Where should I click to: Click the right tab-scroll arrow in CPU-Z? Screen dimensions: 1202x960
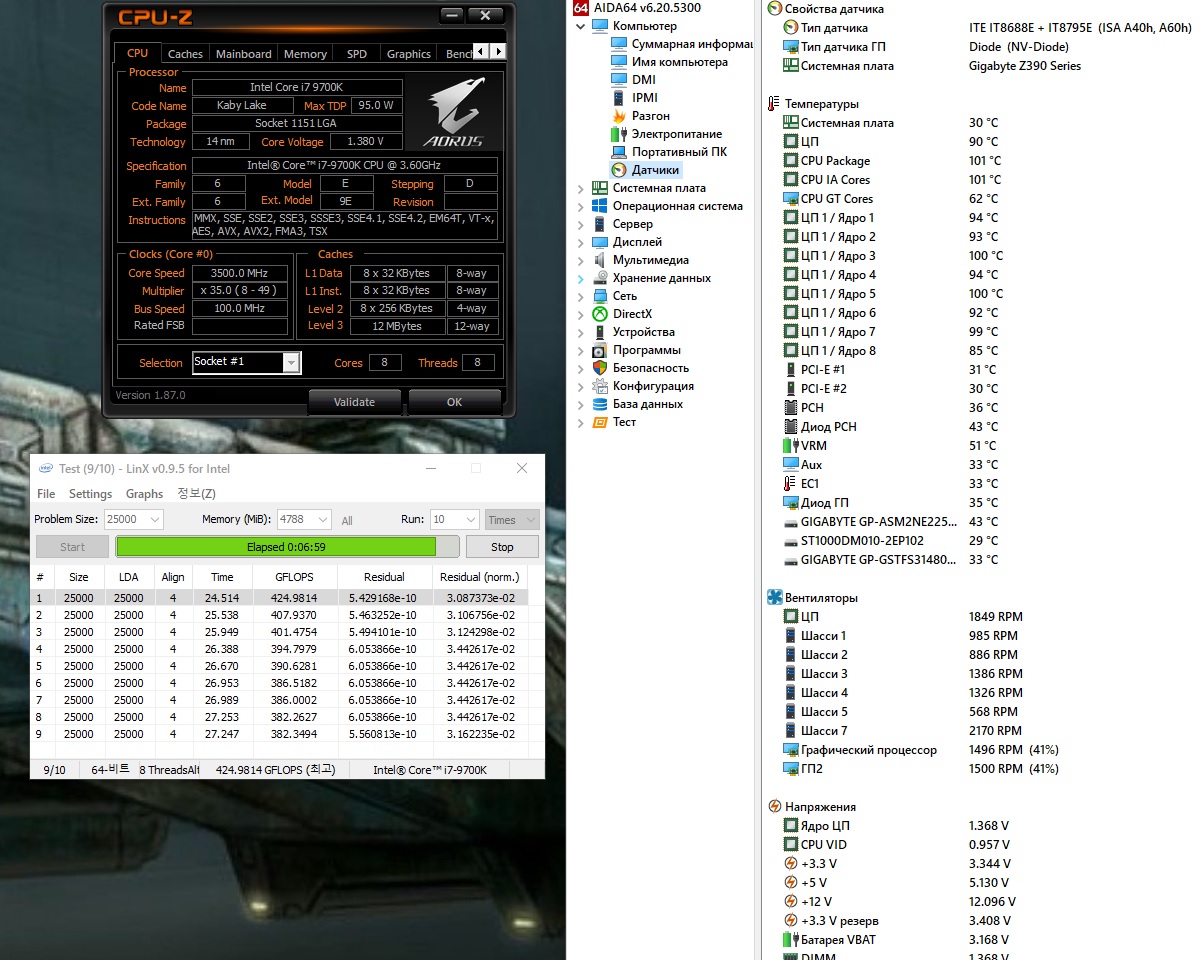(498, 51)
